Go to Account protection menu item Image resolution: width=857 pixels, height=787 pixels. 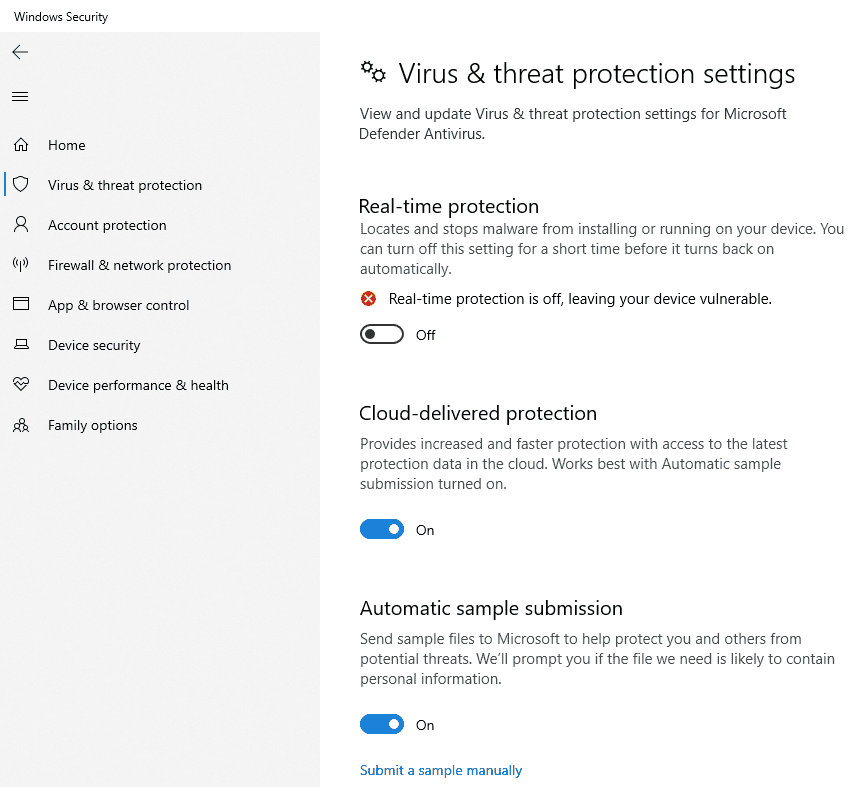click(x=107, y=225)
